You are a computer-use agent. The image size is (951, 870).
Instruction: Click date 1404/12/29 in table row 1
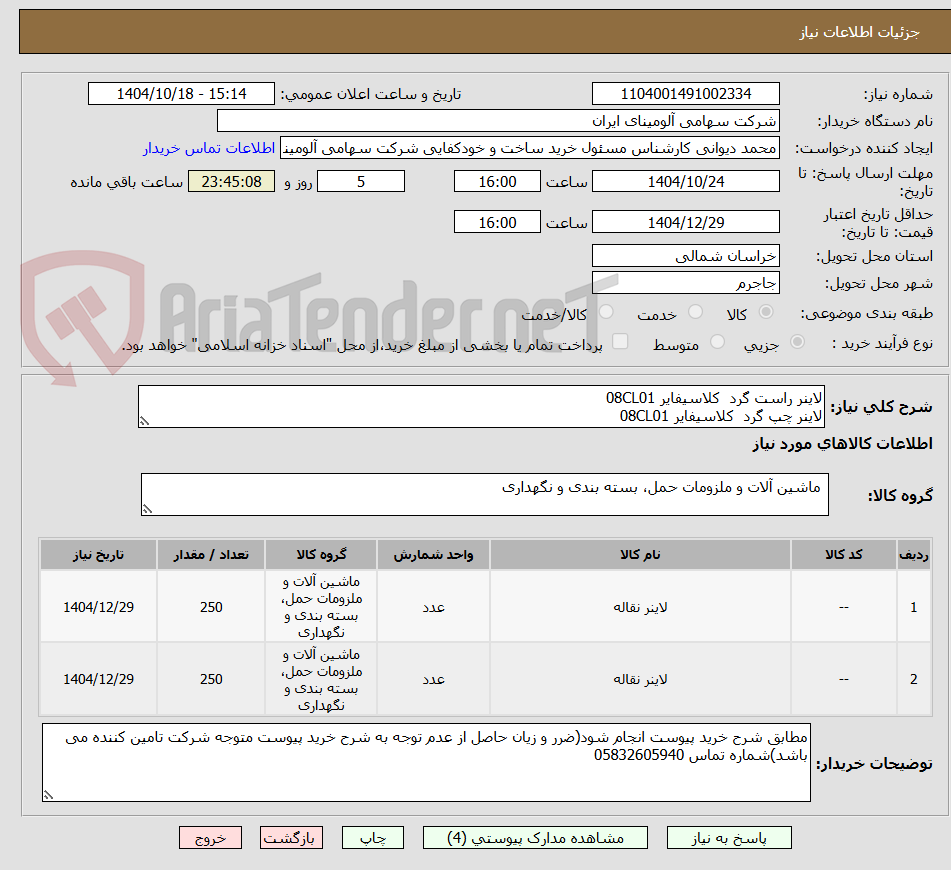[98, 607]
